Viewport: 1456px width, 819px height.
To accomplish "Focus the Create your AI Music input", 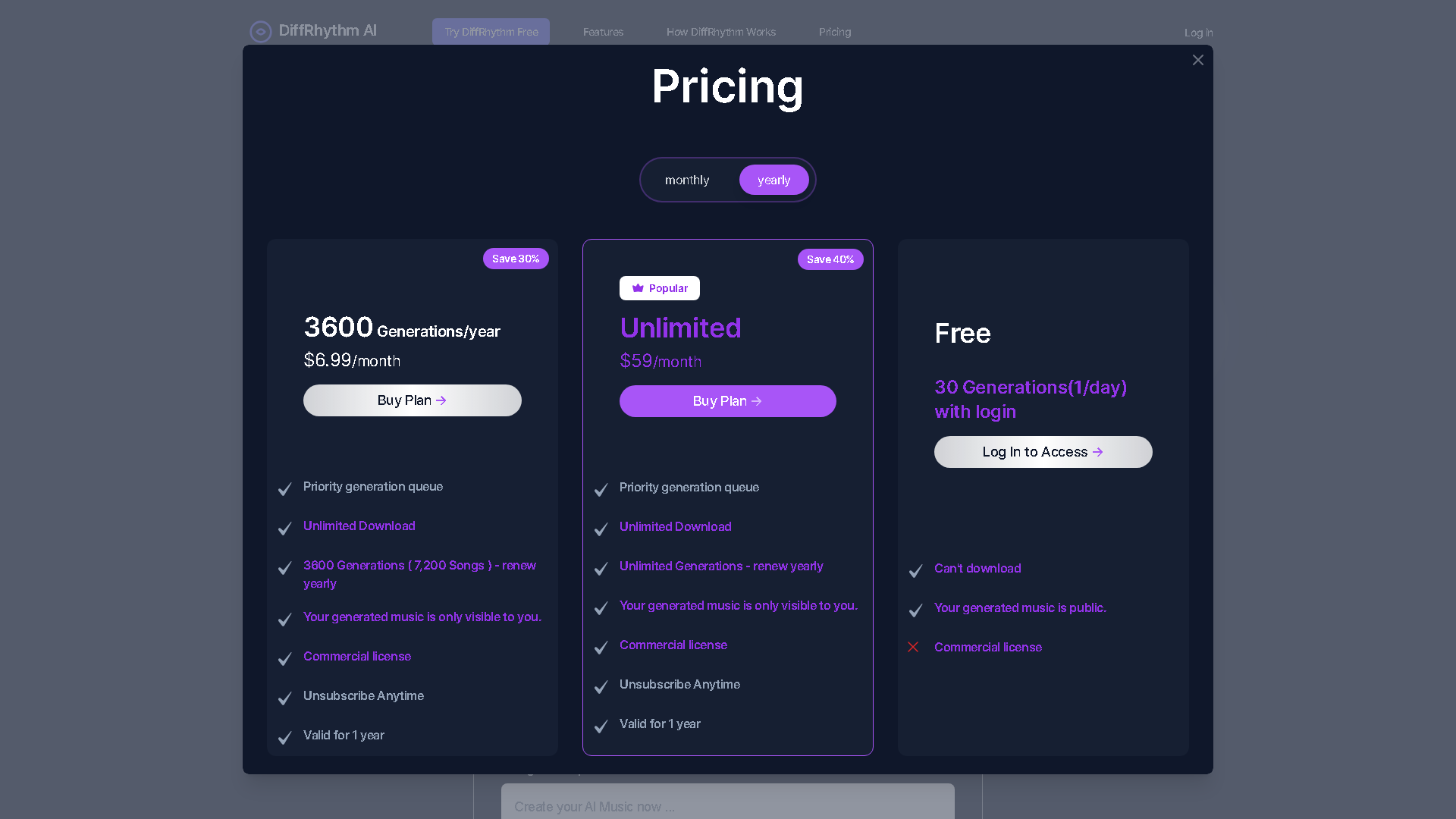I will point(727,806).
